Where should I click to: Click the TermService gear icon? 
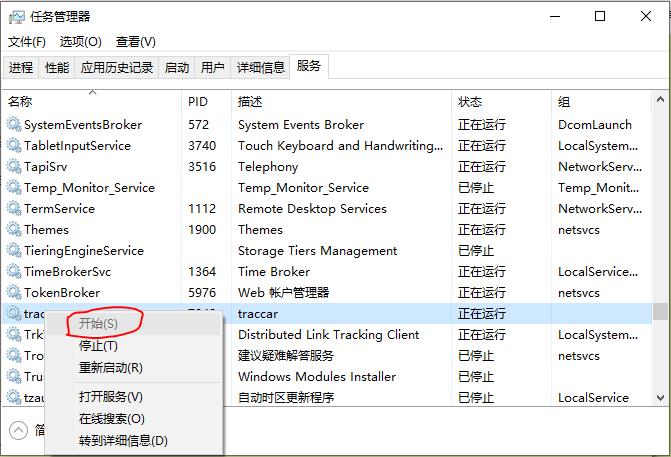(x=14, y=209)
